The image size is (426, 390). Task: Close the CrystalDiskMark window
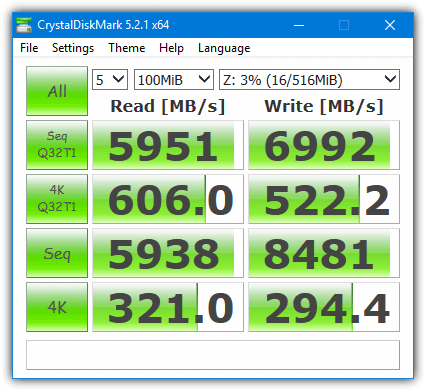390,25
